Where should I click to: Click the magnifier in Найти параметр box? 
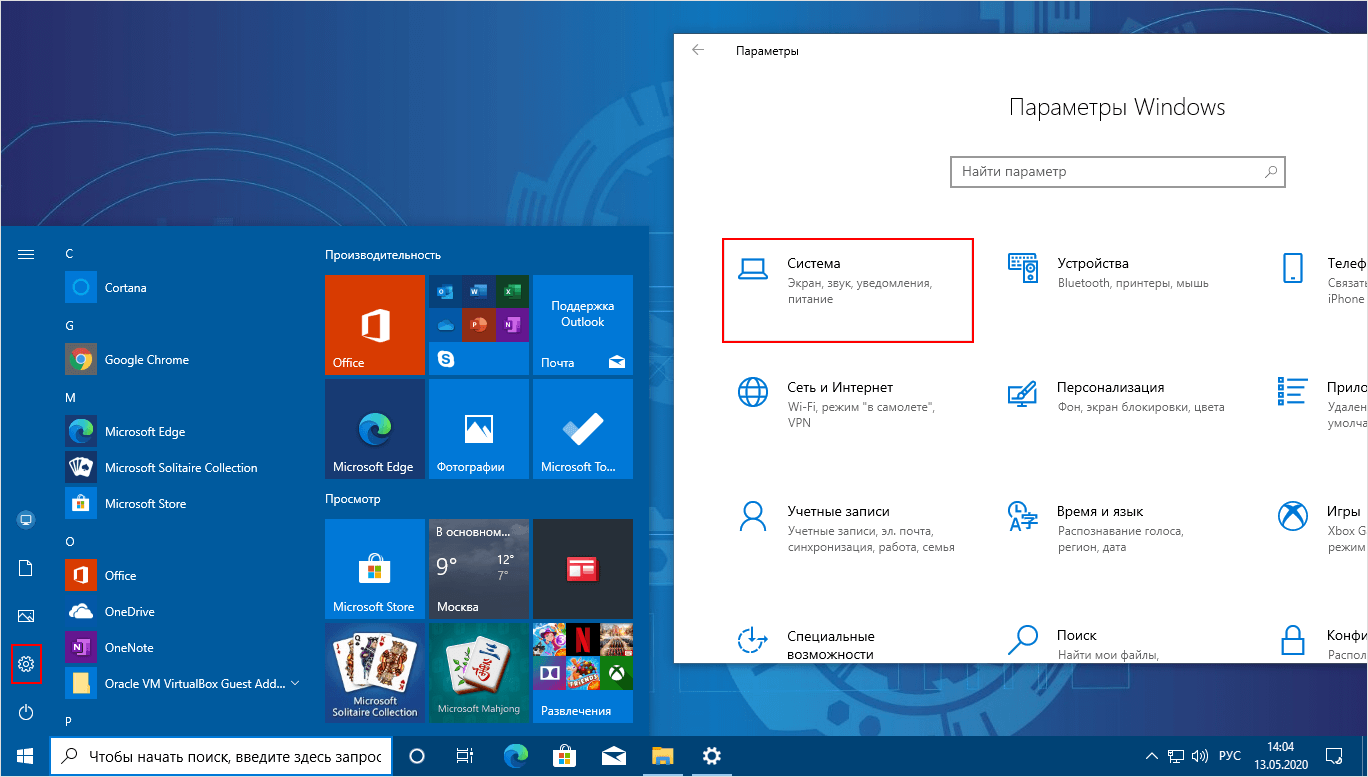coord(1271,172)
